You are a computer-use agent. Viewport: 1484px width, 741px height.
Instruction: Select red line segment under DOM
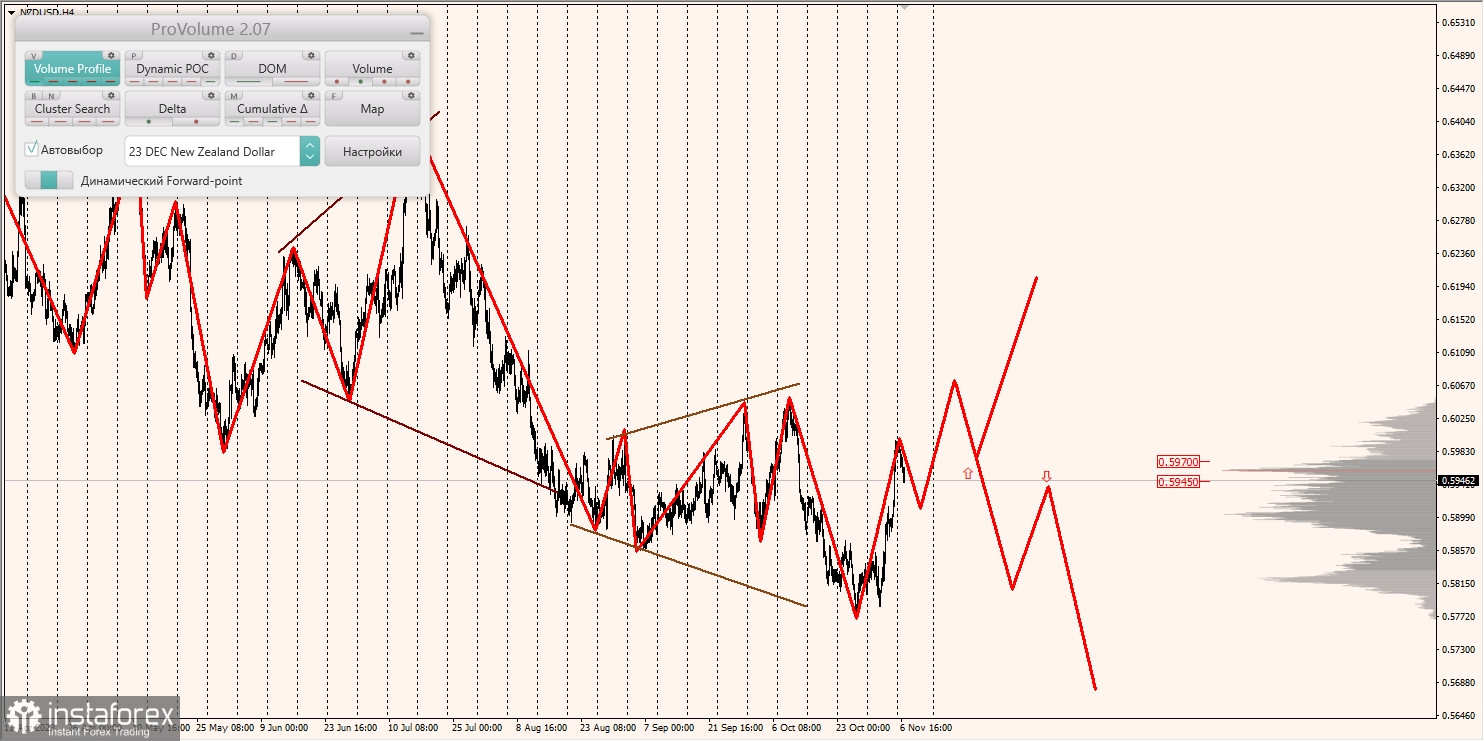296,81
